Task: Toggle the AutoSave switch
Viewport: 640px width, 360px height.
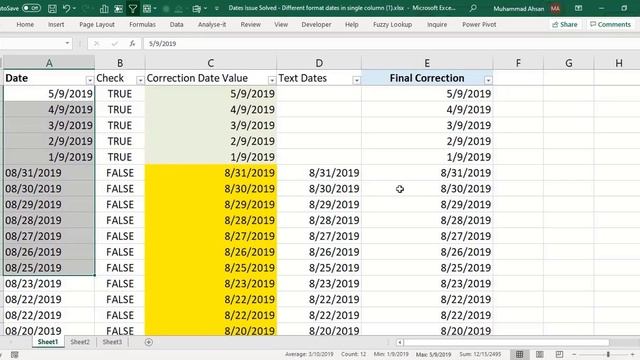Action: 31,8
